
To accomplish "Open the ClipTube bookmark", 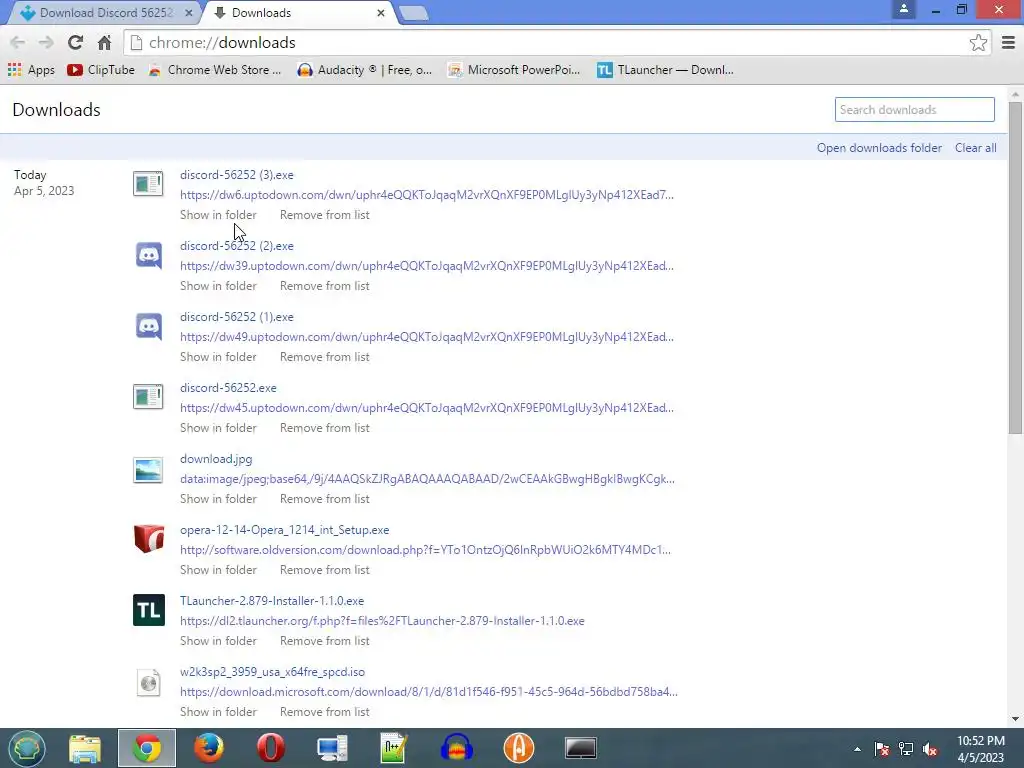I will point(101,70).
